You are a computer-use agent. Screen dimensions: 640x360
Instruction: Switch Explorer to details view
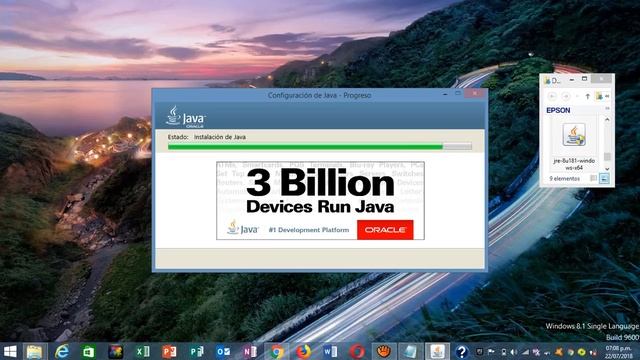(x=594, y=178)
